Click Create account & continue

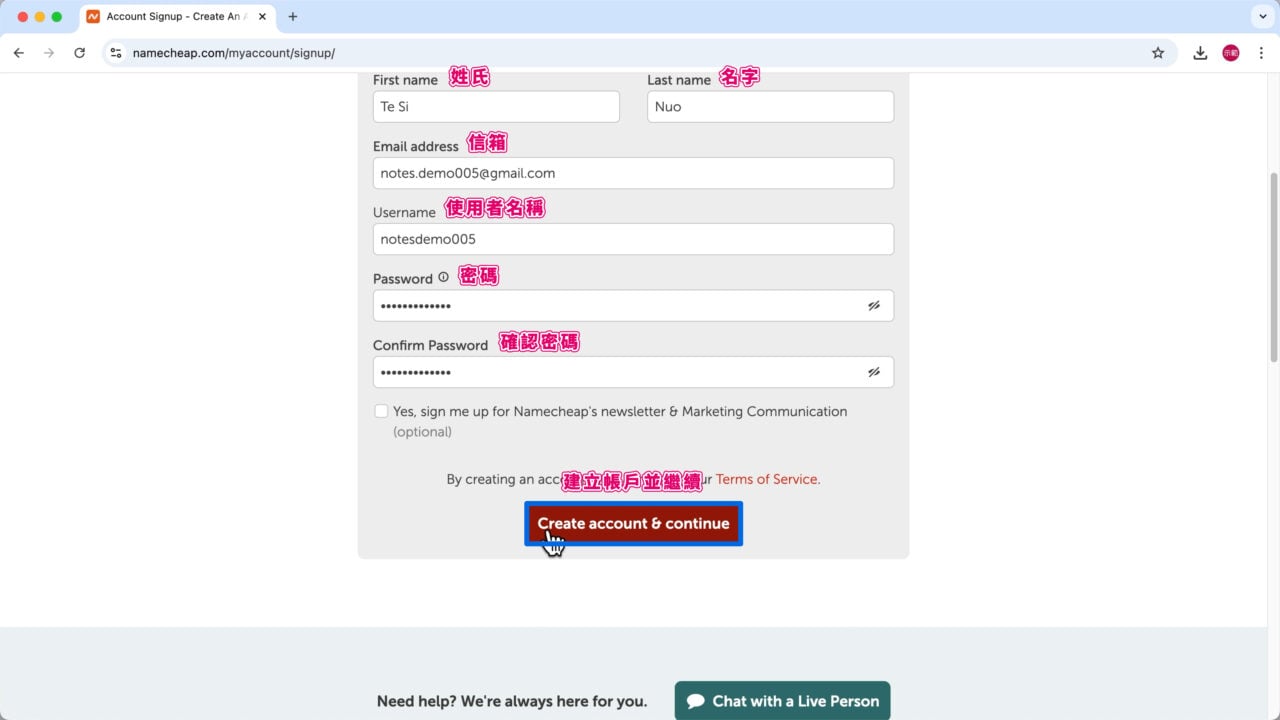633,523
